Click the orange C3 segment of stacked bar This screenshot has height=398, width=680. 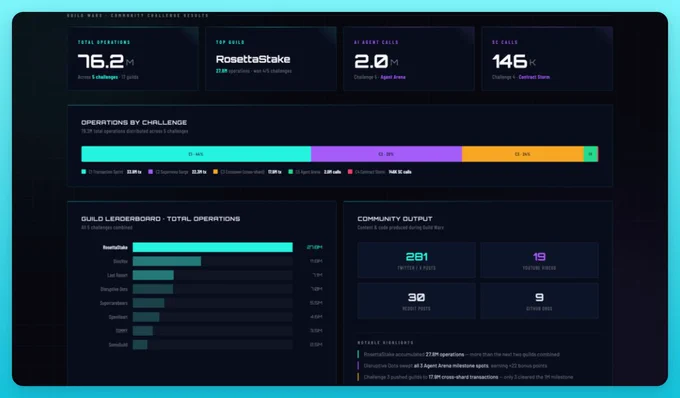click(x=523, y=154)
